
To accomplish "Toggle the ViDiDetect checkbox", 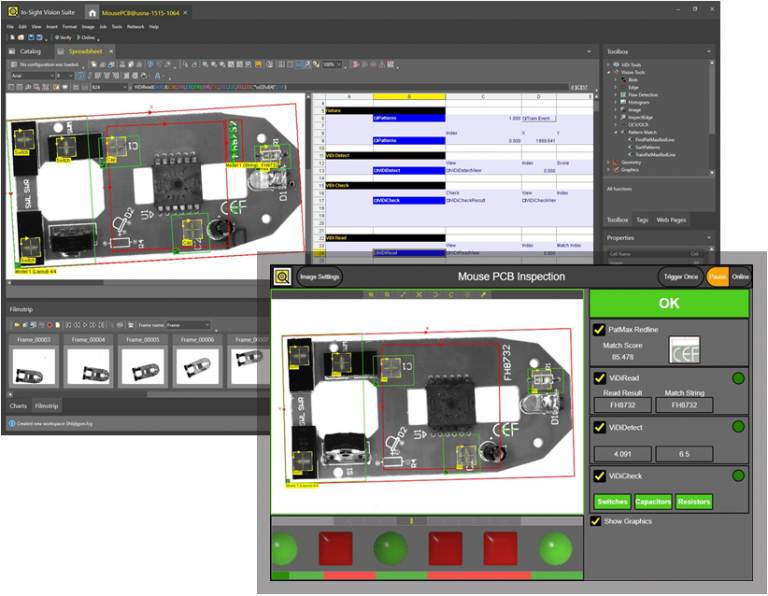I will click(599, 427).
